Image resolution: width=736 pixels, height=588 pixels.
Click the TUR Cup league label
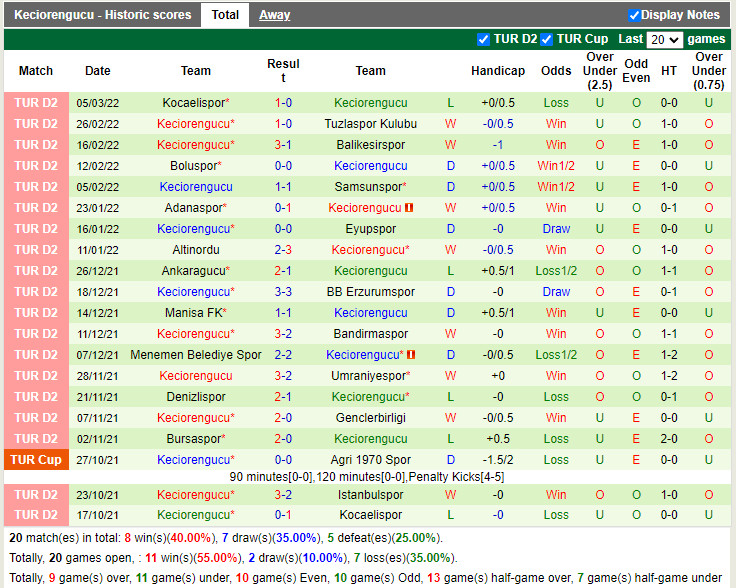[x=36, y=459]
